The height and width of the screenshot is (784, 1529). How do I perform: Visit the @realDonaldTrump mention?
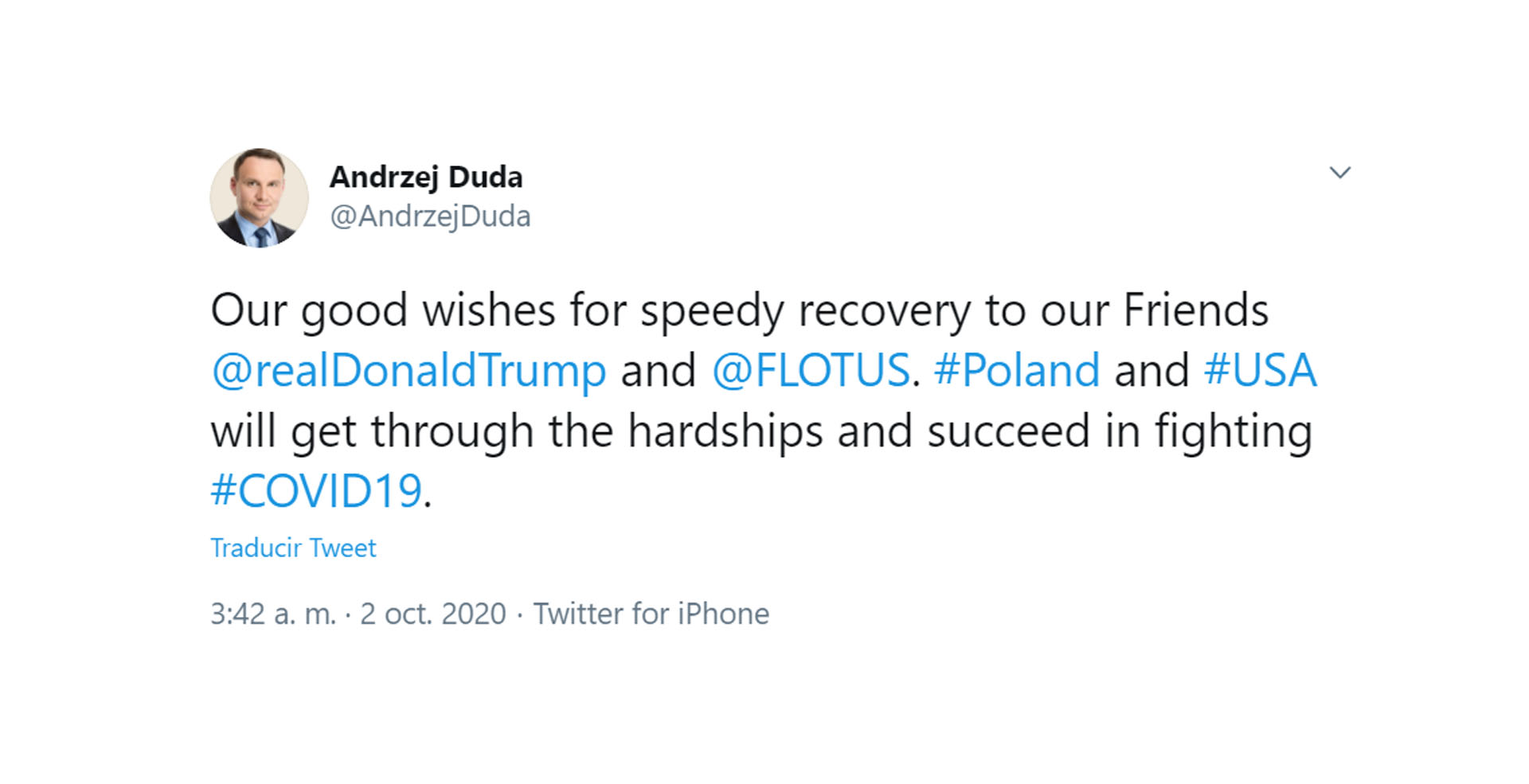(409, 371)
